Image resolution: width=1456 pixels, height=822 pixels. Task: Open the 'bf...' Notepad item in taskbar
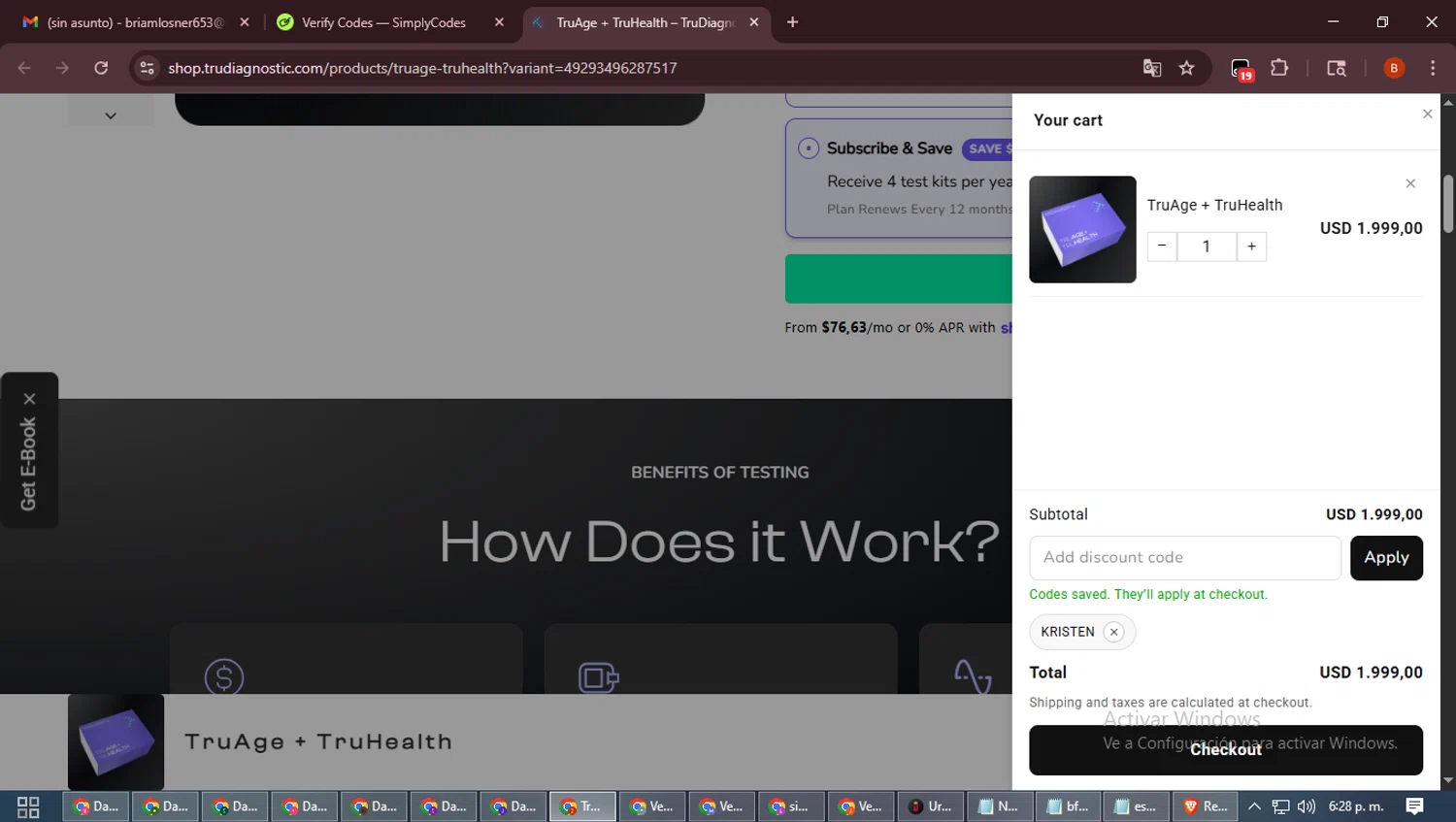pyautogui.click(x=1069, y=806)
